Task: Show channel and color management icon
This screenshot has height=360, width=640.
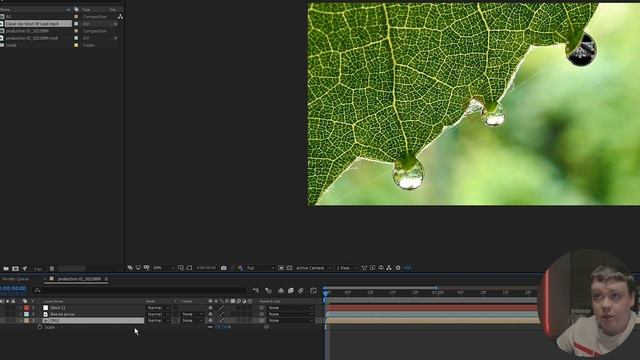Action: (x=240, y=268)
